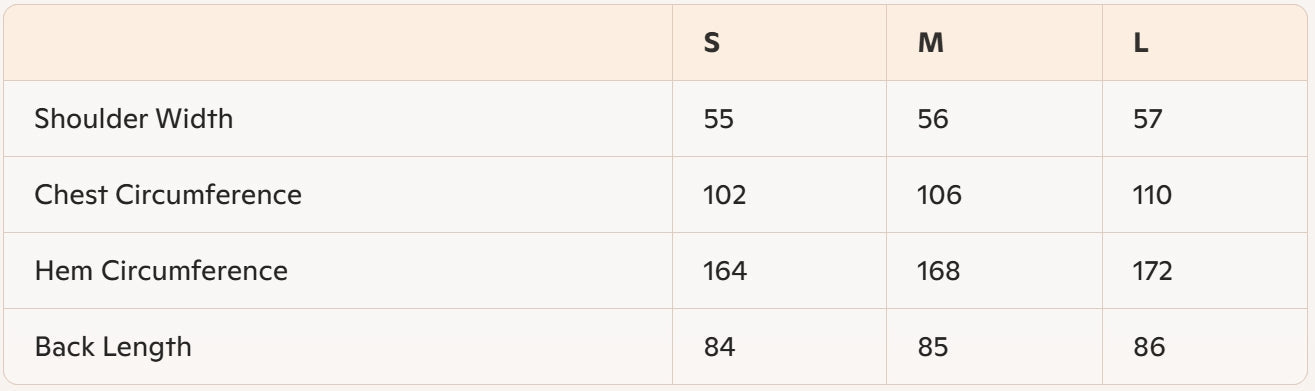Image resolution: width=1315 pixels, height=391 pixels.
Task: Click the Back Length value 85
Action: tap(934, 347)
